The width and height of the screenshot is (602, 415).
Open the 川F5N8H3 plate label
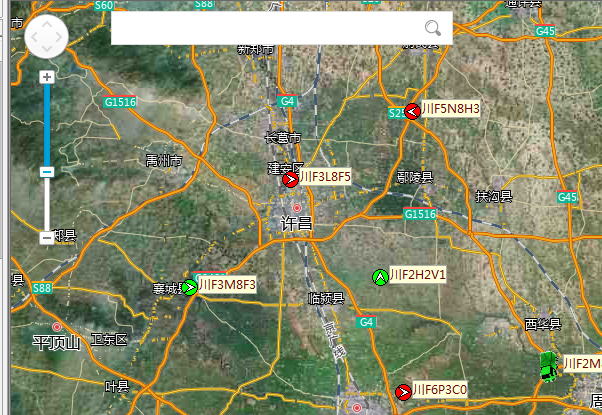click(450, 109)
